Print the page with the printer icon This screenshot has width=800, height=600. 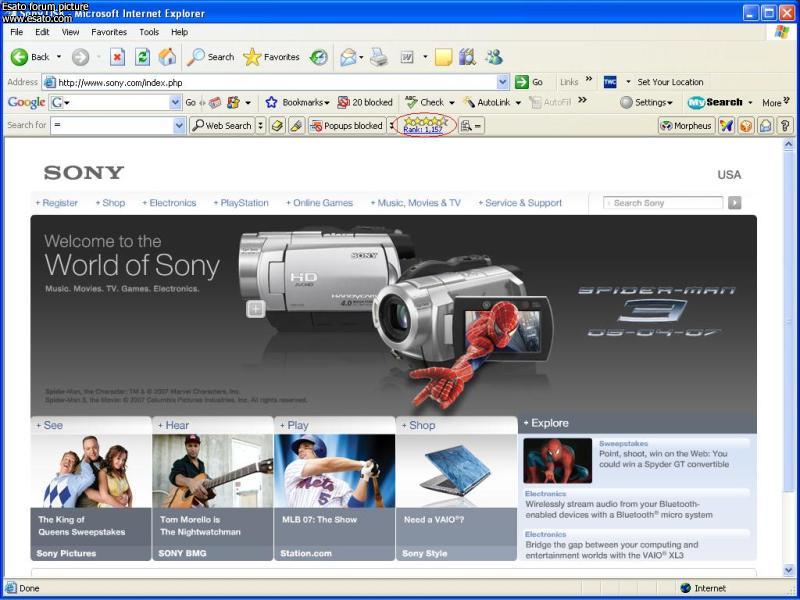pos(379,57)
